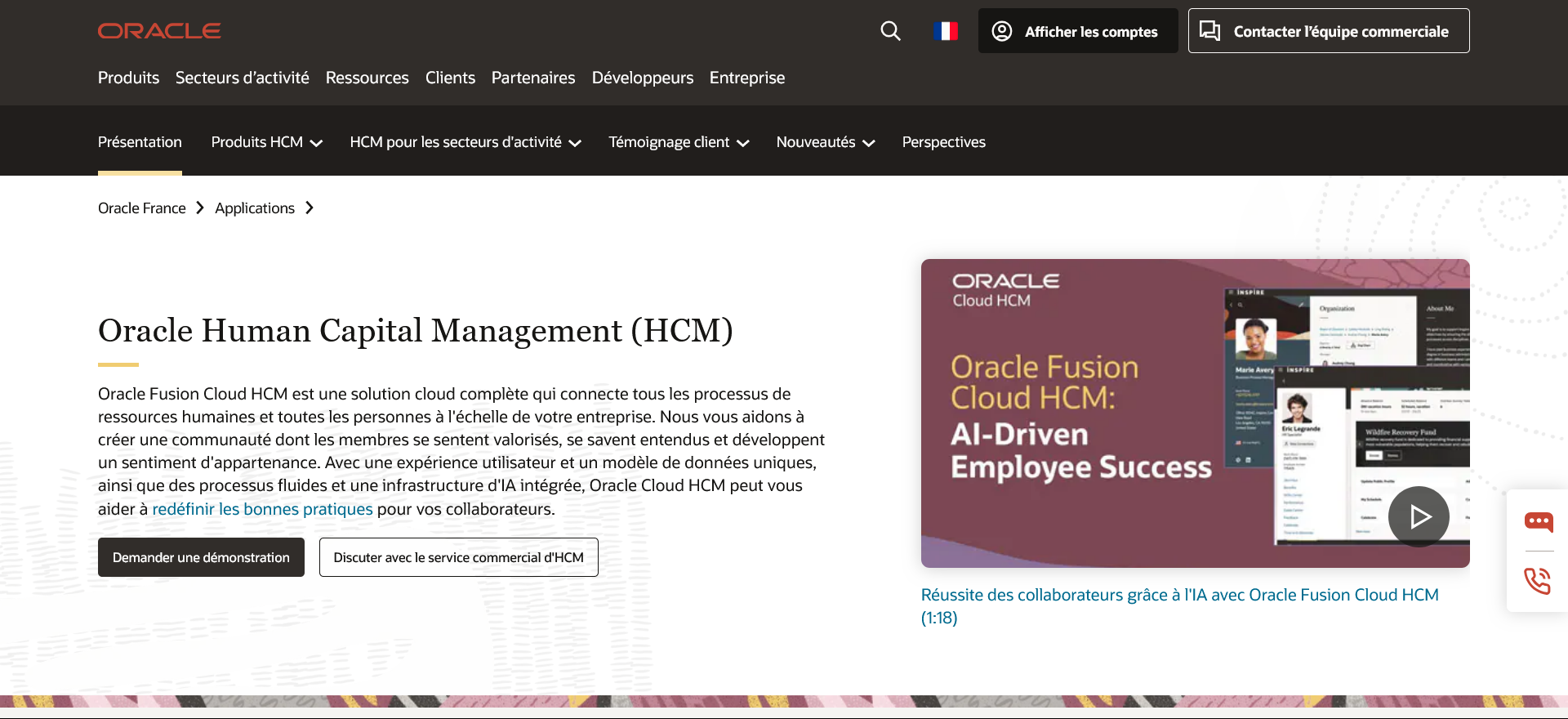Expand HCM pour les secteurs d'activité dropdown
The image size is (1568, 719).
tap(465, 142)
